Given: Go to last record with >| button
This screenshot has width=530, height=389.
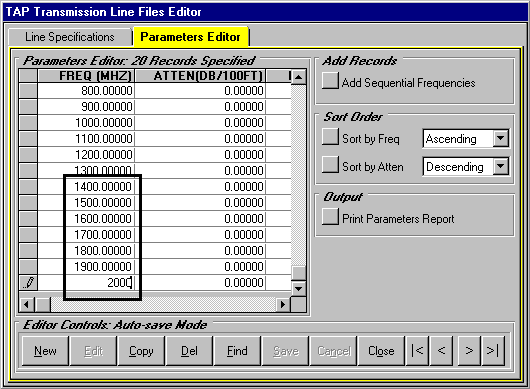Looking at the screenshot, I should click(493, 351).
